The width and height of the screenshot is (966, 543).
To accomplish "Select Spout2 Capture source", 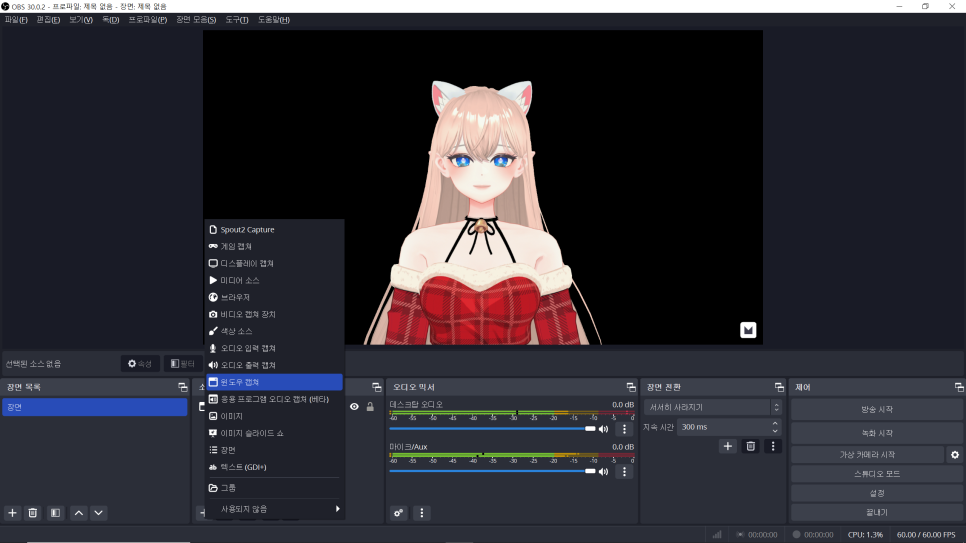I will point(274,229).
